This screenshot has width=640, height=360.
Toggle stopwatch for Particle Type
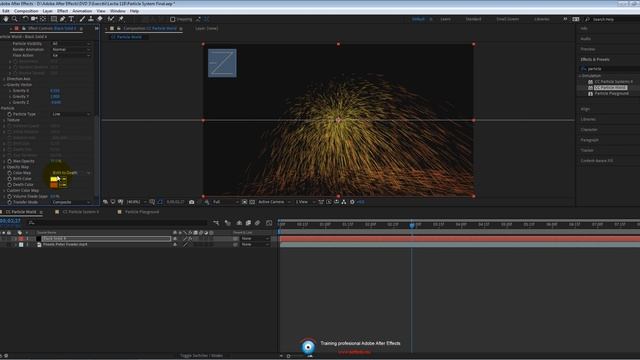[9, 114]
